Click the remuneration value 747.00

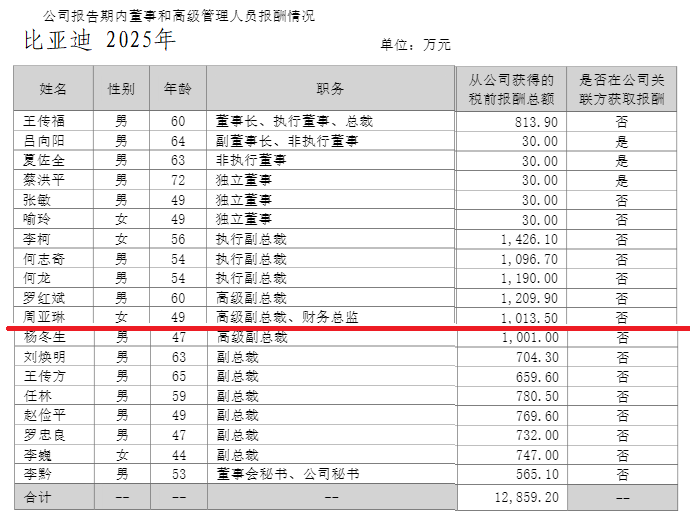pyautogui.click(x=537, y=455)
